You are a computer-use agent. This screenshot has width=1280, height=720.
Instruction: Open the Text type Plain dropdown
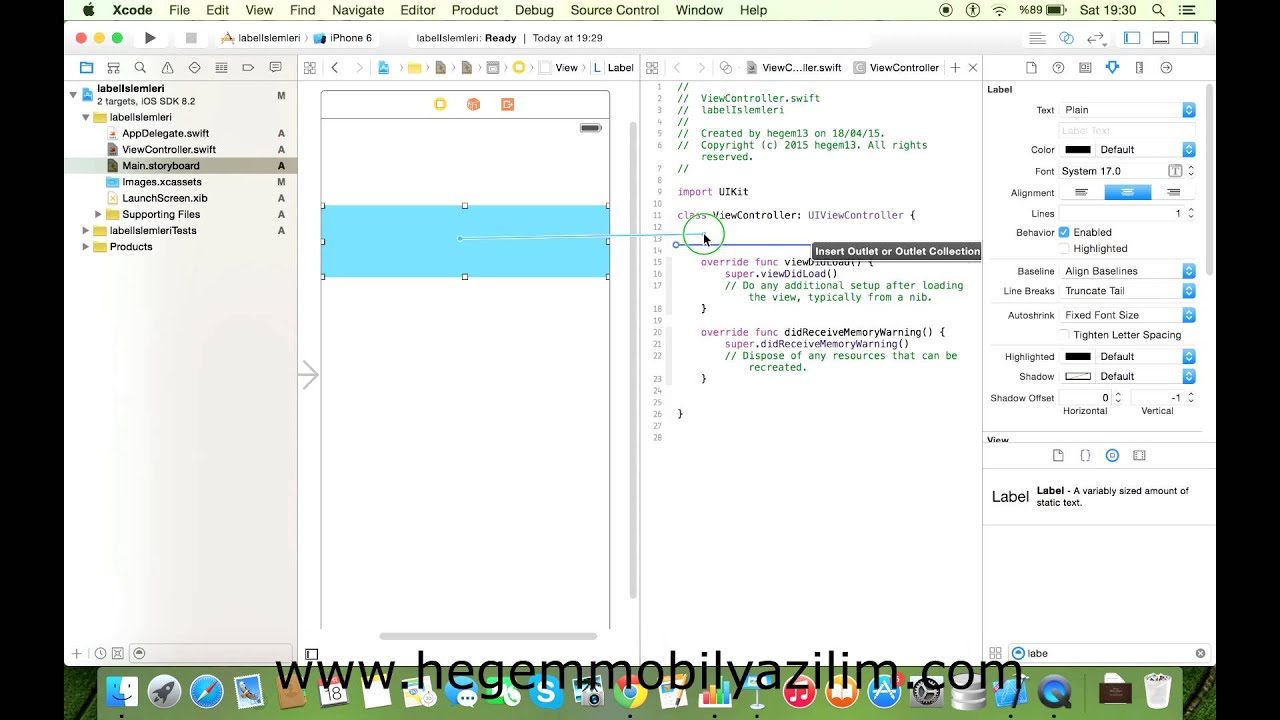coord(1127,110)
